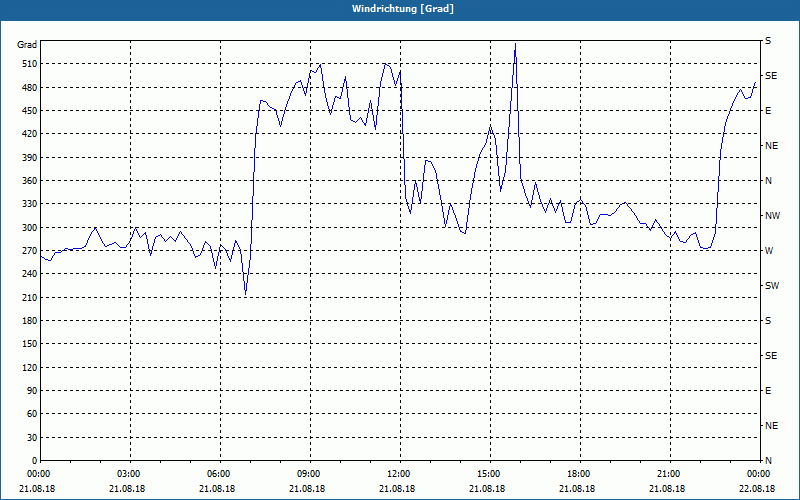Click the '480' value on the degree axis
Screen dimensions: 800x500
pos(30,88)
